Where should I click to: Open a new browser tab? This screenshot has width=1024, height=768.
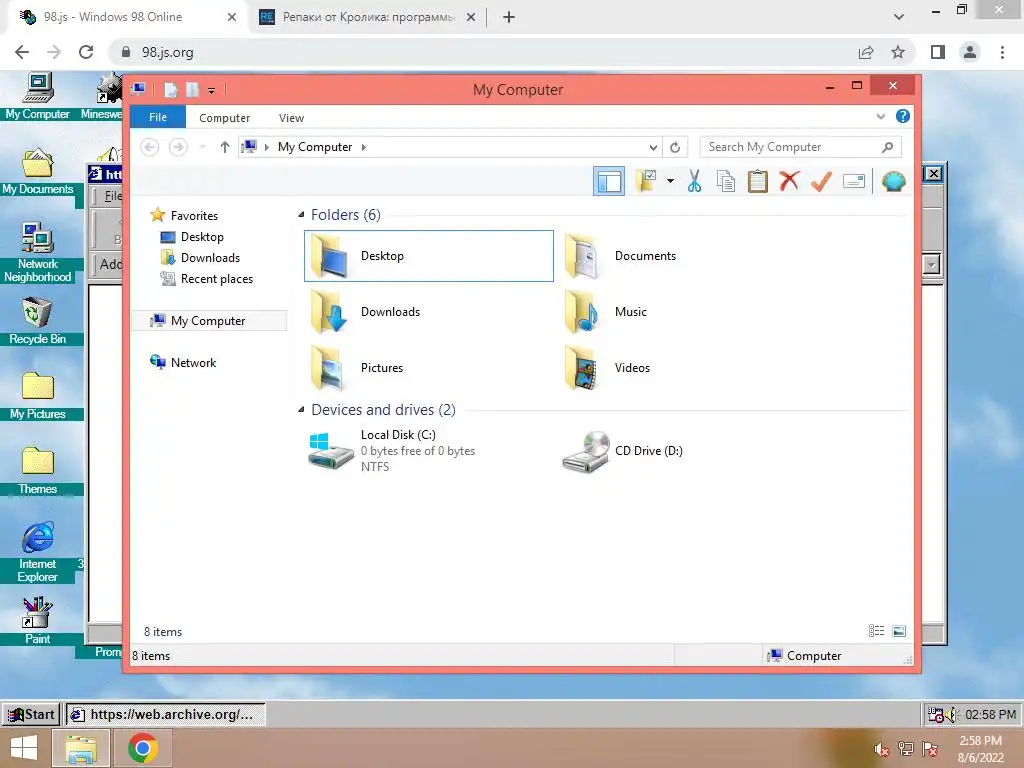509,17
